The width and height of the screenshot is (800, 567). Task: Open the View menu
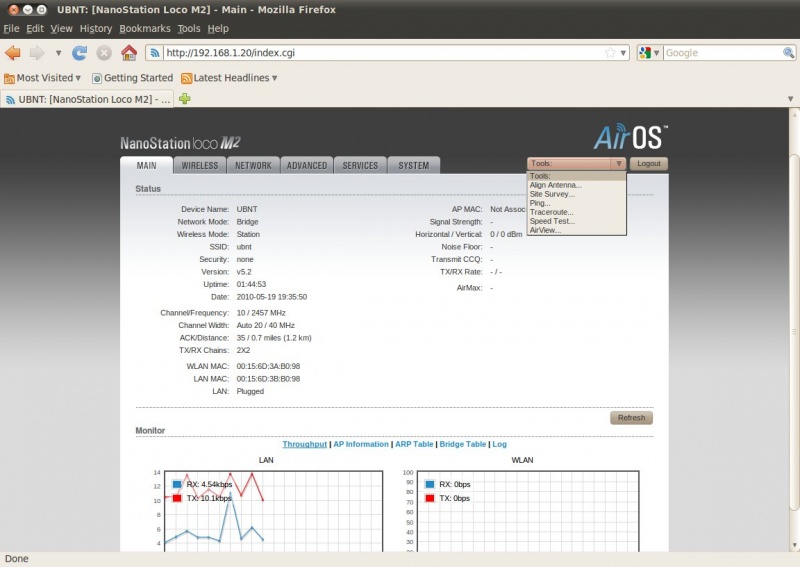pyautogui.click(x=61, y=29)
